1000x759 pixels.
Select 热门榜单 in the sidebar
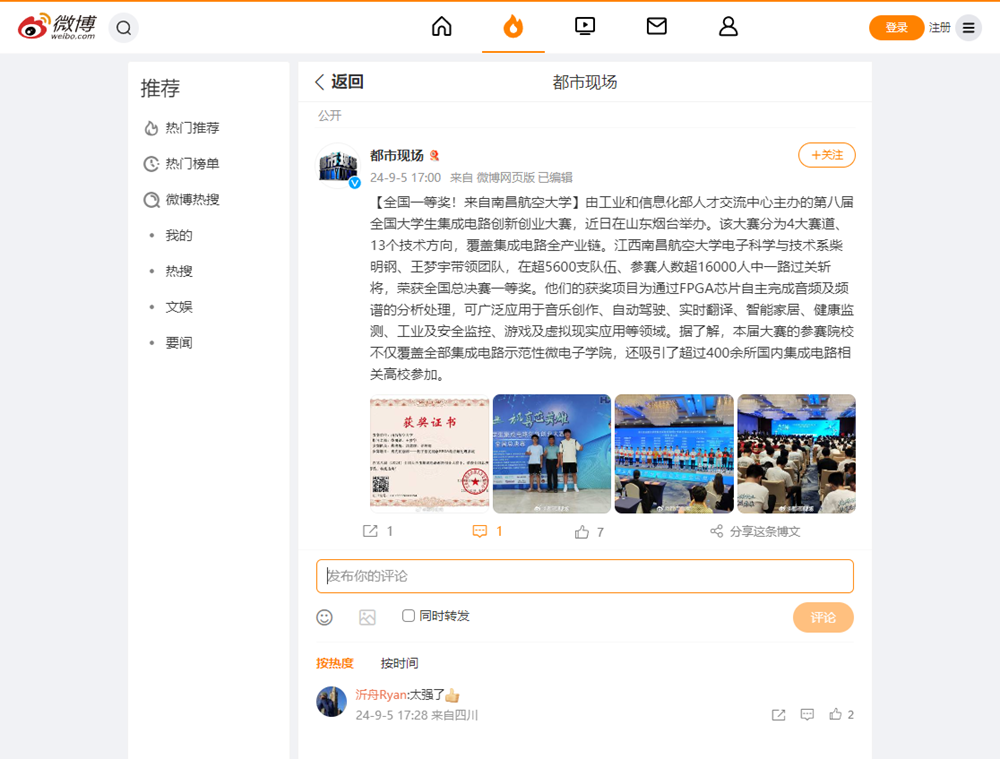pyautogui.click(x=191, y=164)
